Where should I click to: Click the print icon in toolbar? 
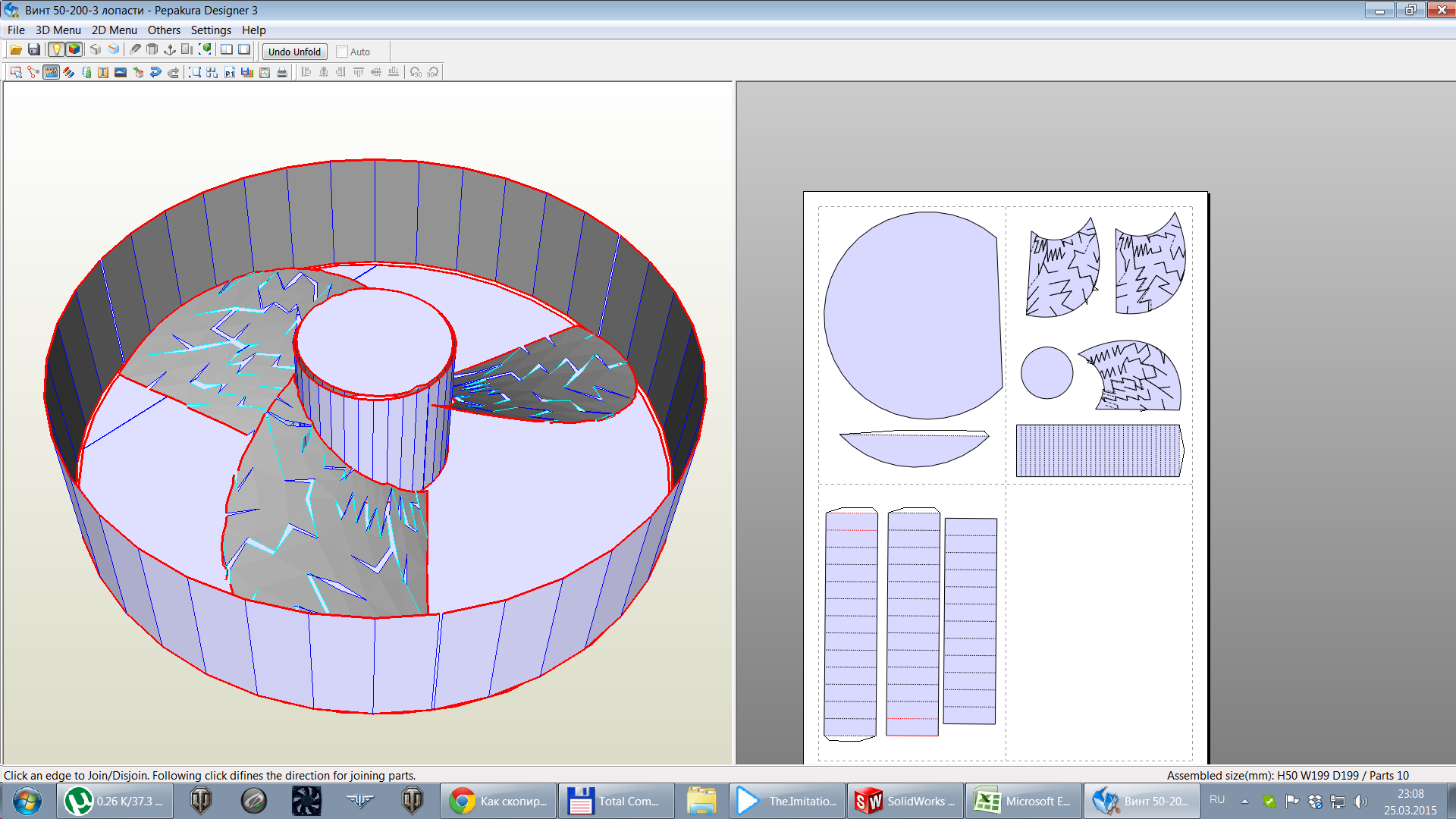(282, 73)
